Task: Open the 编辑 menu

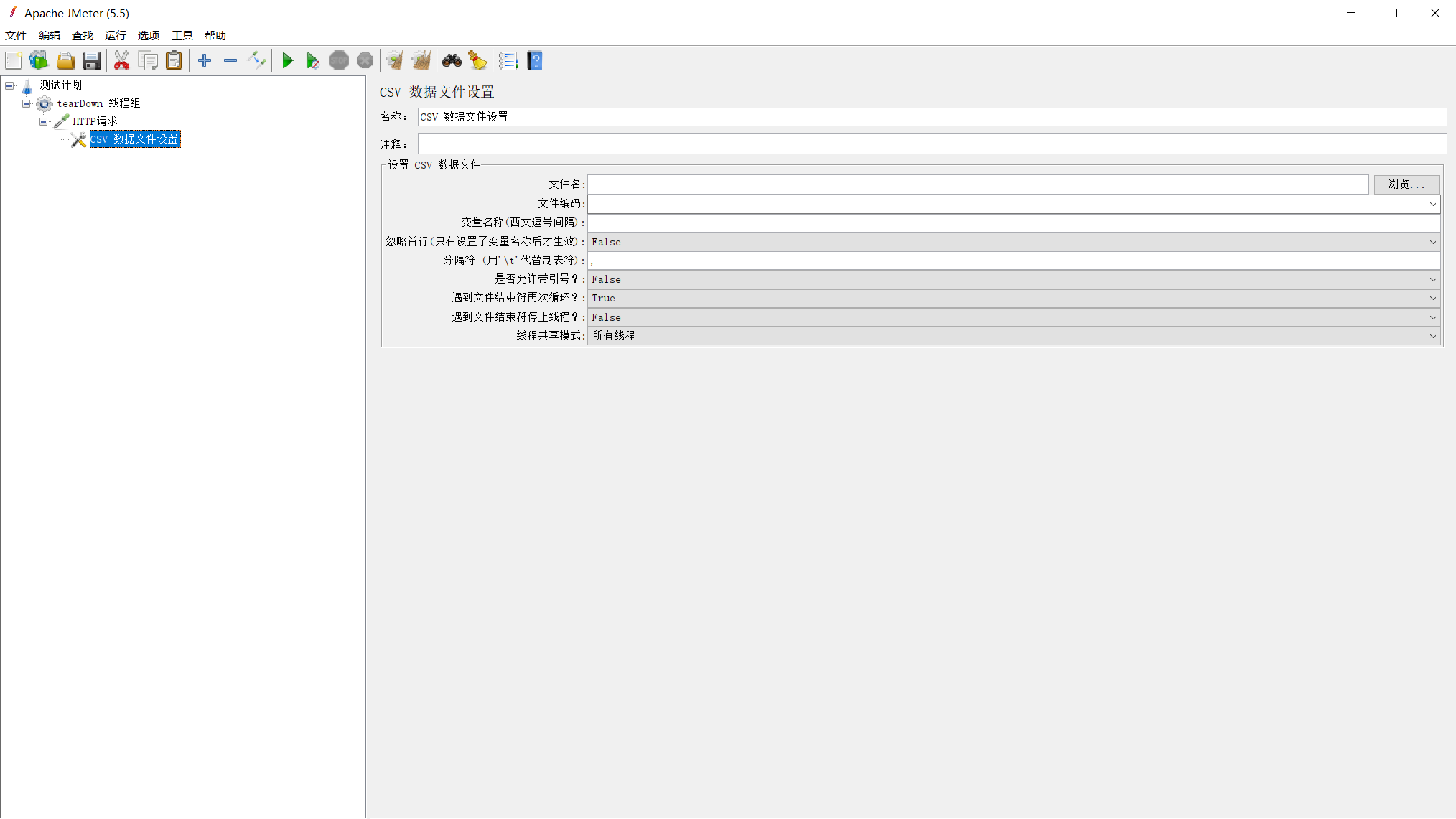Action: tap(50, 35)
